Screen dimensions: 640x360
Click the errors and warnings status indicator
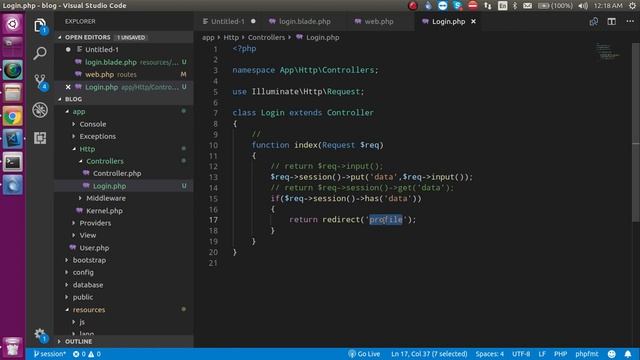87,354
